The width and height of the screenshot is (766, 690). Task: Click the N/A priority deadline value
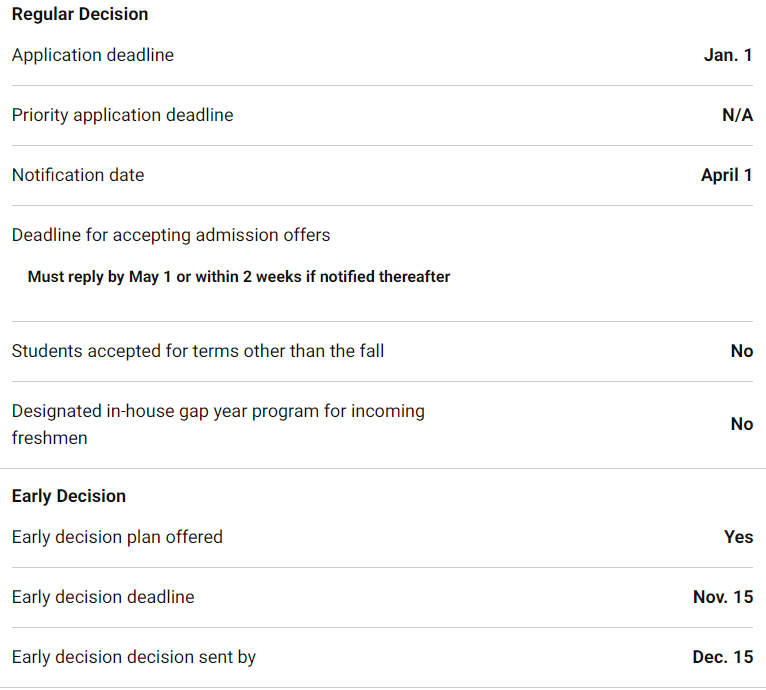pos(738,115)
